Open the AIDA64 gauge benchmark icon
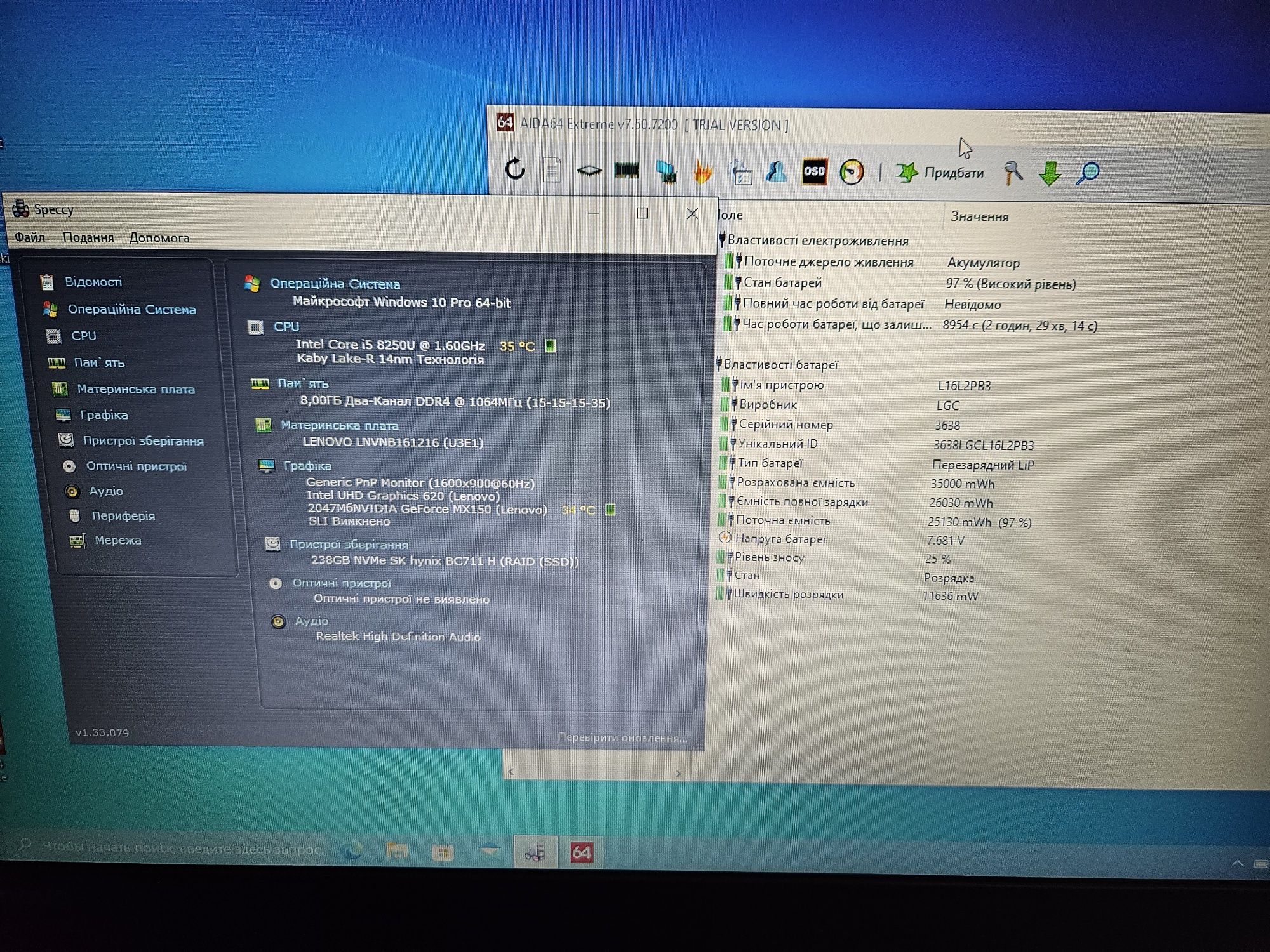The width and height of the screenshot is (1270, 952). pos(852,172)
